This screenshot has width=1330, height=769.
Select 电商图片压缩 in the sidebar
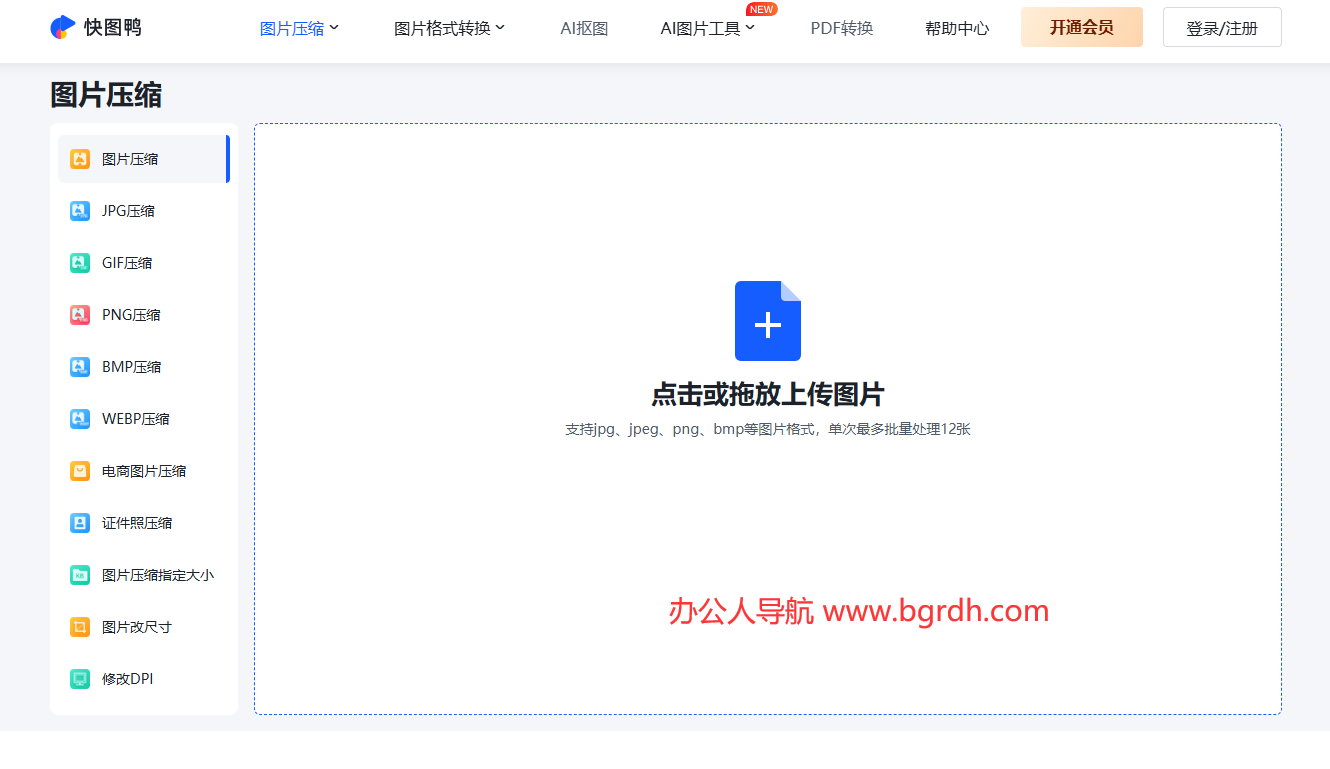point(144,471)
